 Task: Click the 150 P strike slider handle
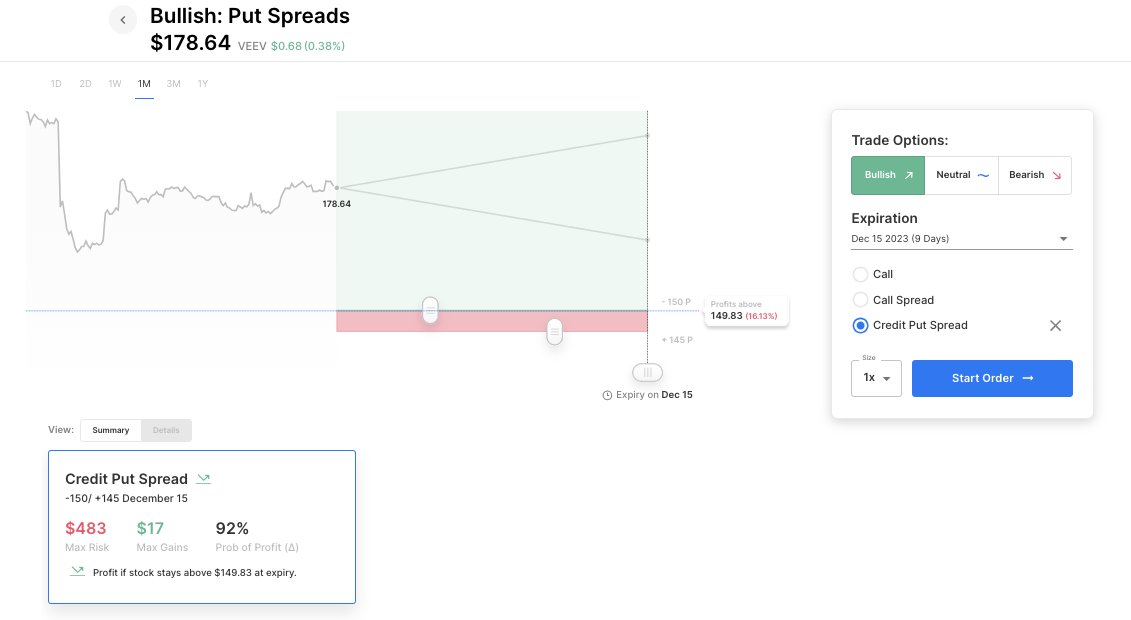(430, 310)
